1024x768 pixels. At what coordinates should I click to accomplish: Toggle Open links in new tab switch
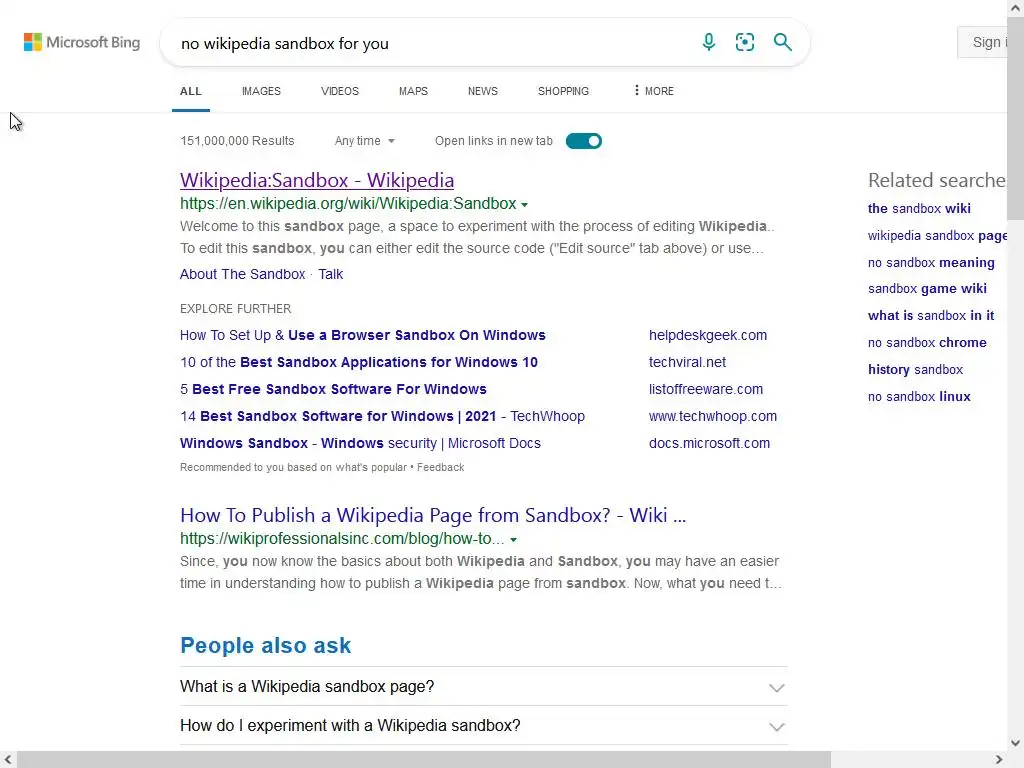click(584, 141)
